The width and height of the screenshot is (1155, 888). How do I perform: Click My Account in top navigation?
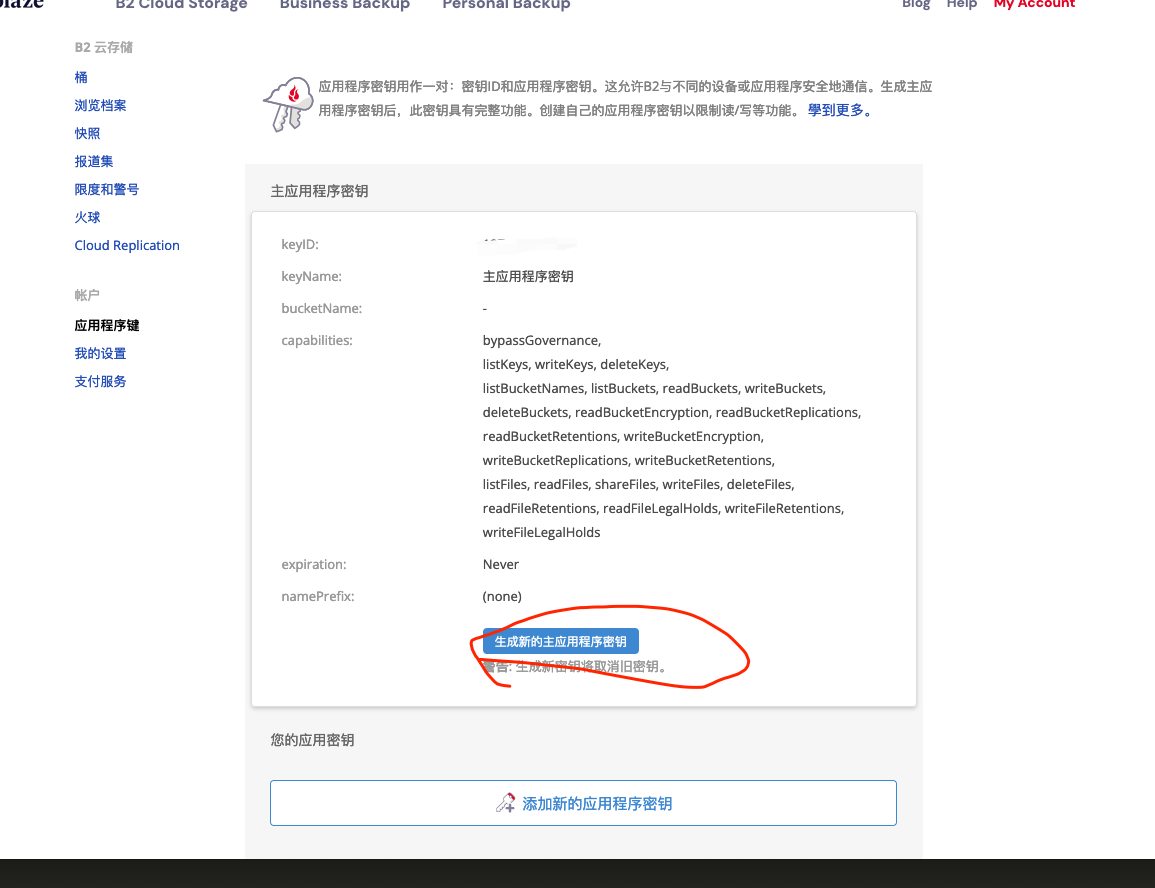click(1034, 5)
